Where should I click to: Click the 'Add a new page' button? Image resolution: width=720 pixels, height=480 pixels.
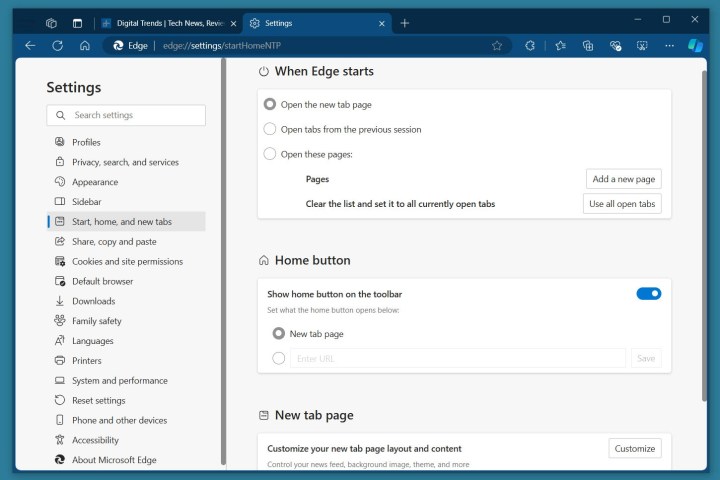623,179
